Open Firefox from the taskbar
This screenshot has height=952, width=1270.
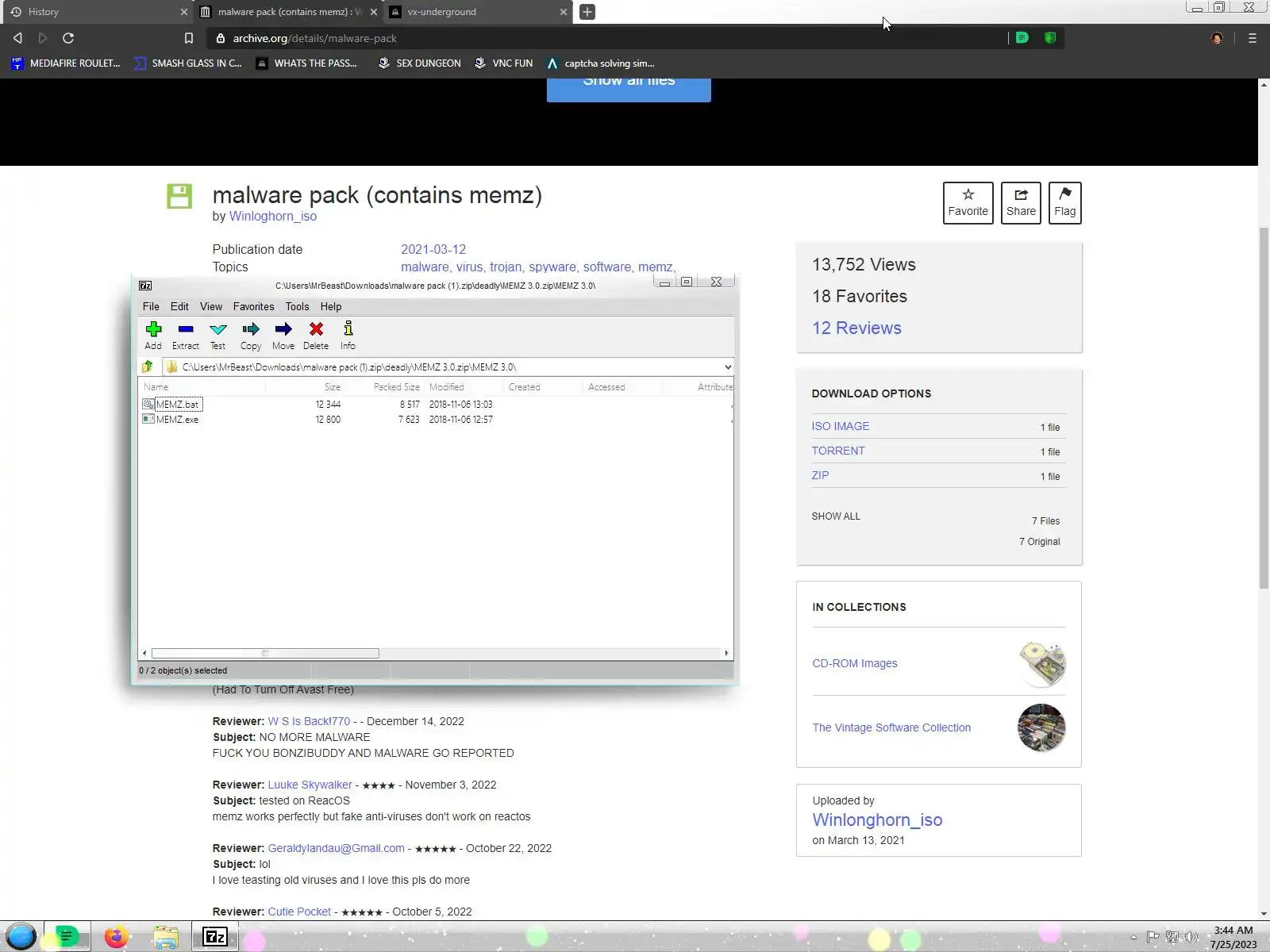coord(116,937)
